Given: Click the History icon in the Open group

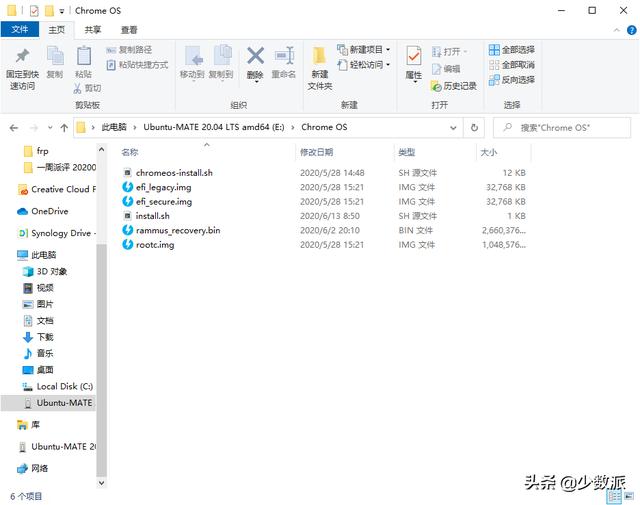Looking at the screenshot, I should 454,86.
